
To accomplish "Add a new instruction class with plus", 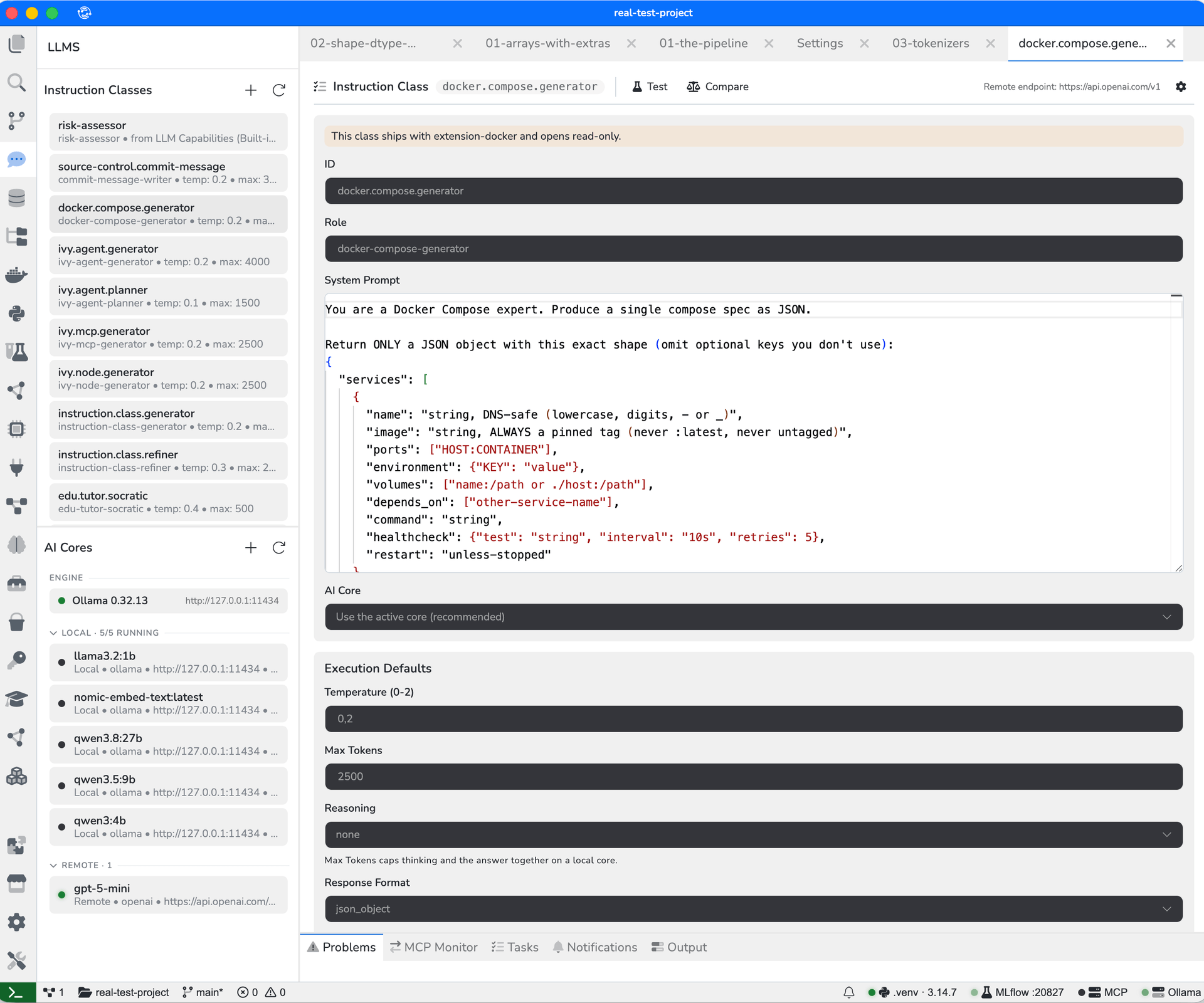I will point(251,90).
